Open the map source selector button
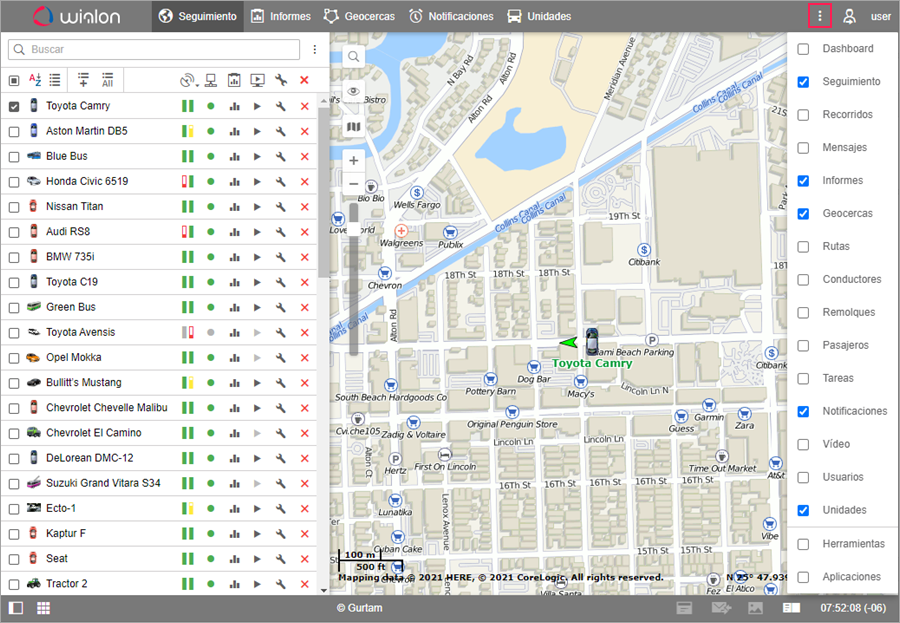The width and height of the screenshot is (900, 623). coord(354,126)
